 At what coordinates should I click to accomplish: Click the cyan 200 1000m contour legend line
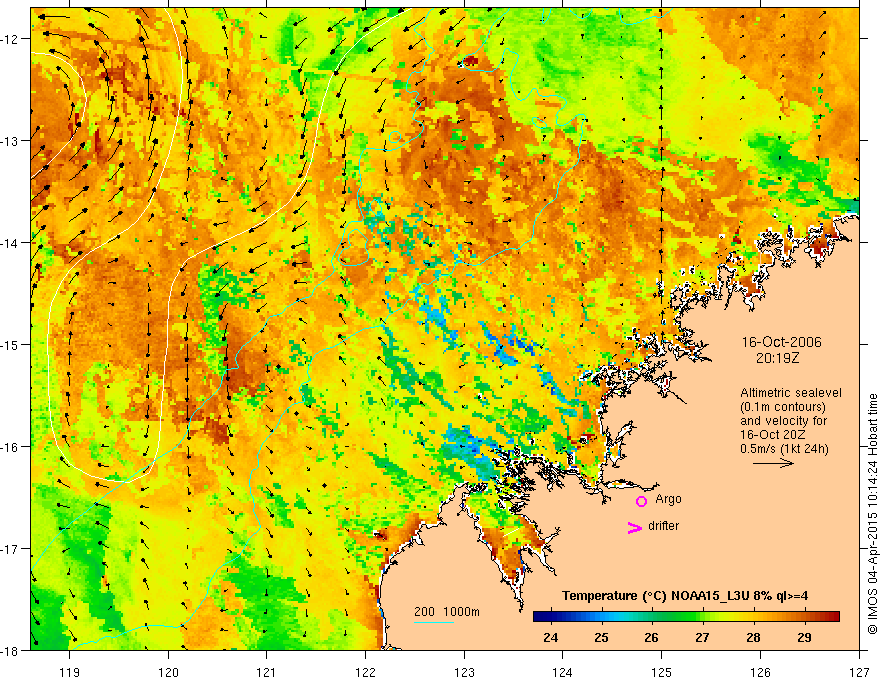click(x=434, y=622)
